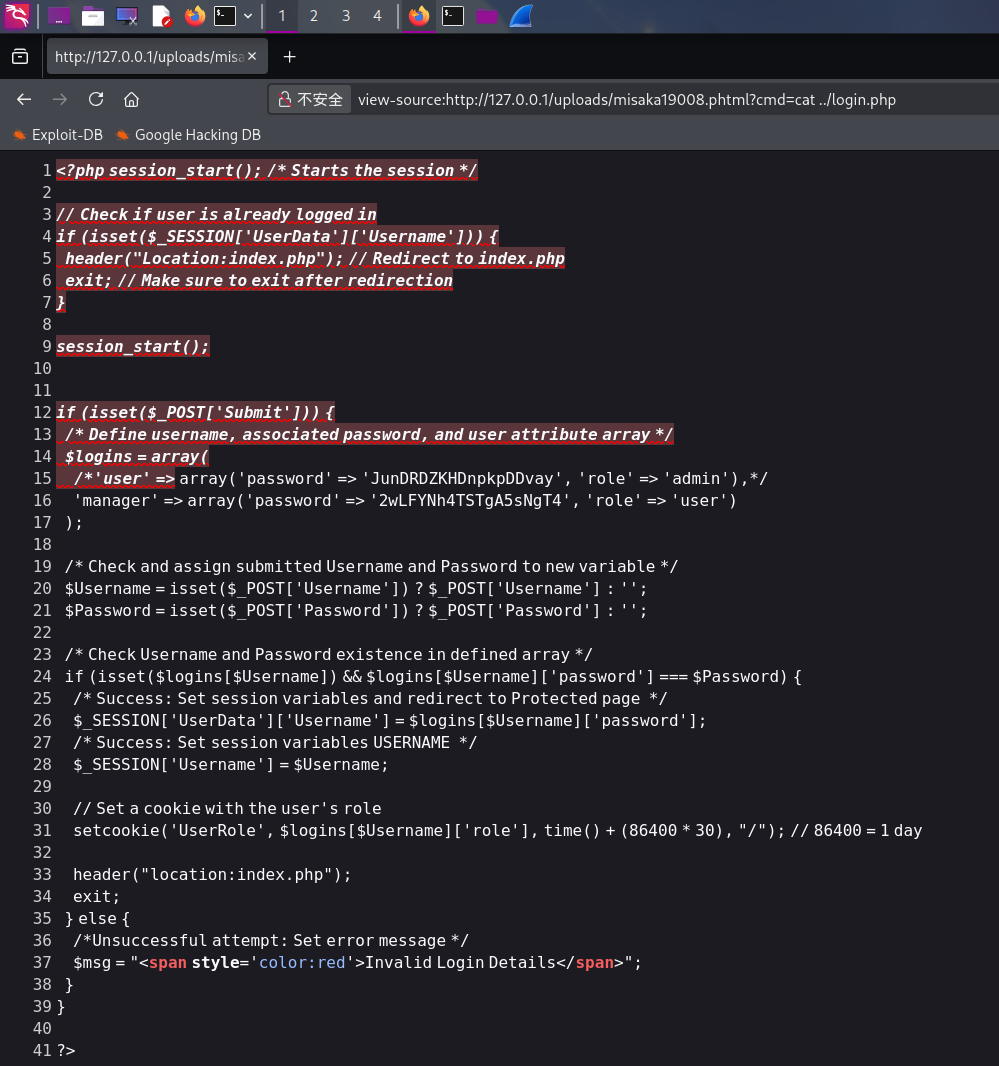
Task: Click "$_SESSION['Username'] = $Username;" line
Action: [x=231, y=764]
